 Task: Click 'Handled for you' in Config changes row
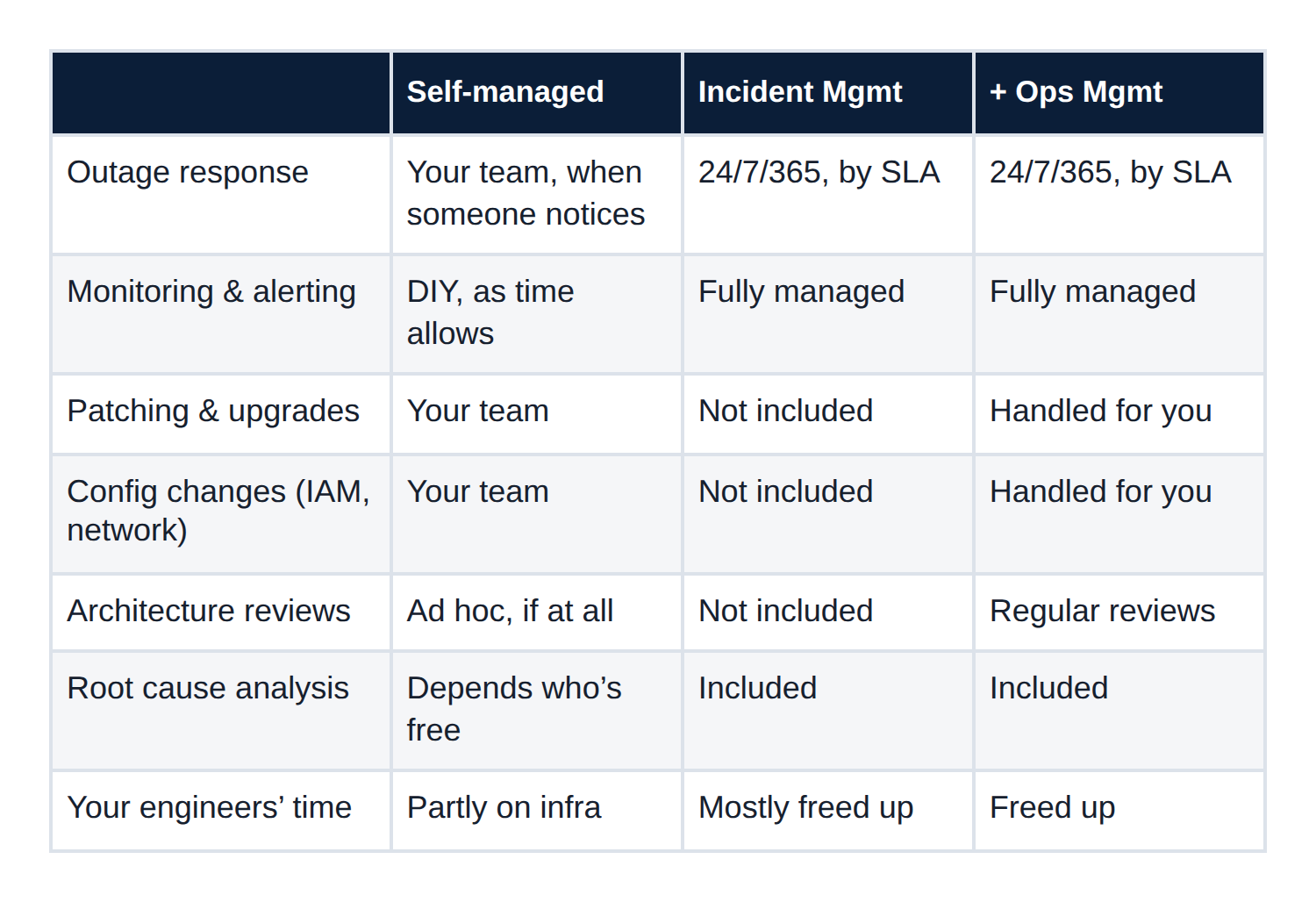click(1119, 514)
